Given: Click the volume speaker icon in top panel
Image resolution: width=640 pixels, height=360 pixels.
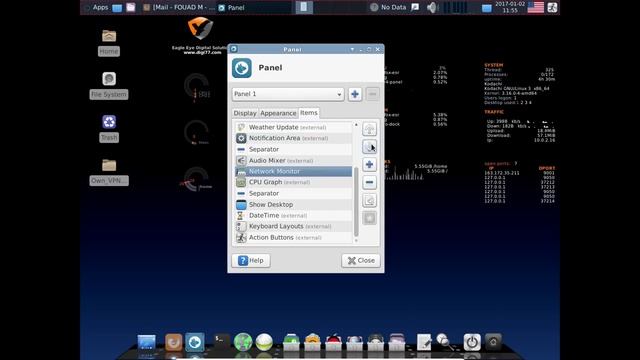Looking at the screenshot, I should tap(432, 7).
